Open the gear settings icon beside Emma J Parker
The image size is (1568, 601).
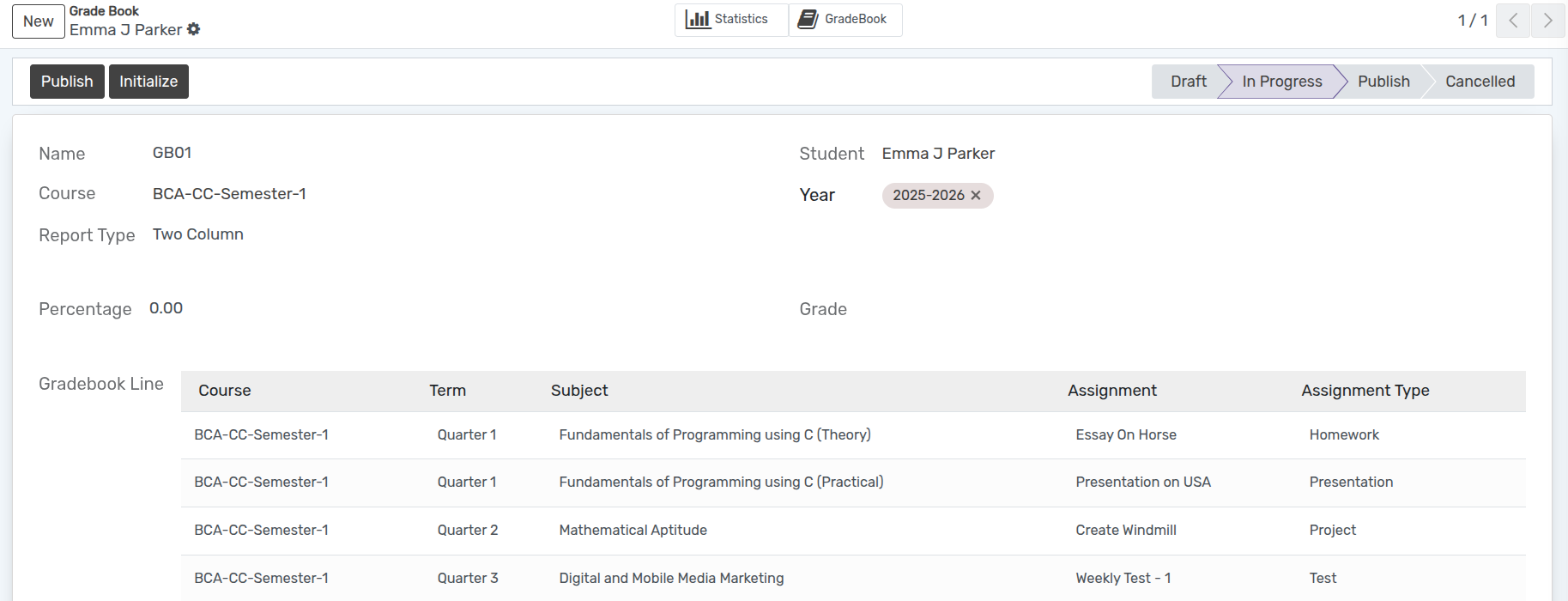[194, 29]
